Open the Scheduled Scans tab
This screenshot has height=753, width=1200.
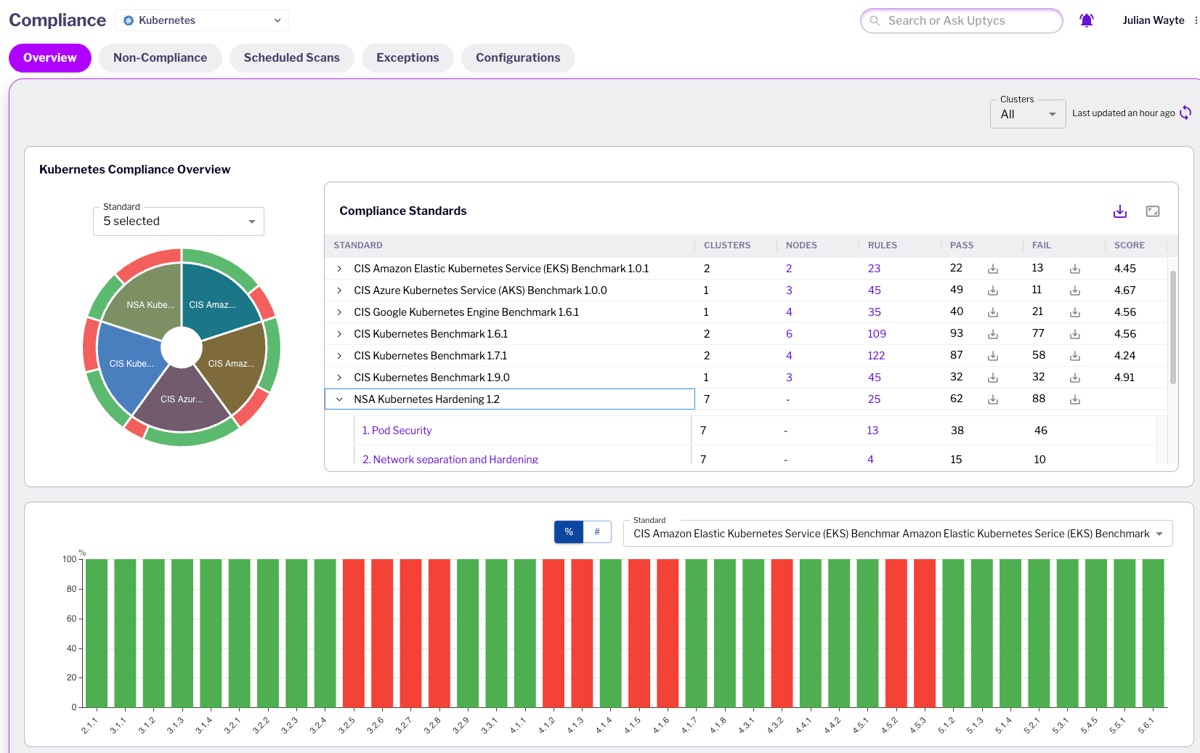coord(292,58)
